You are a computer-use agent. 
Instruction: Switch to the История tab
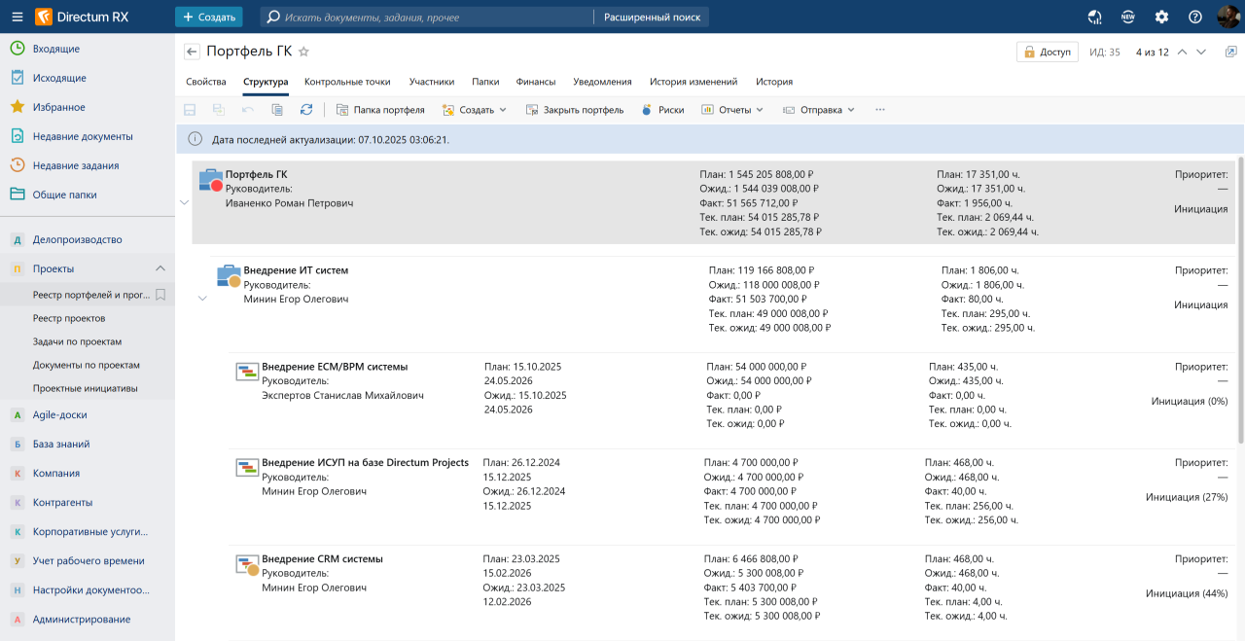pos(774,82)
